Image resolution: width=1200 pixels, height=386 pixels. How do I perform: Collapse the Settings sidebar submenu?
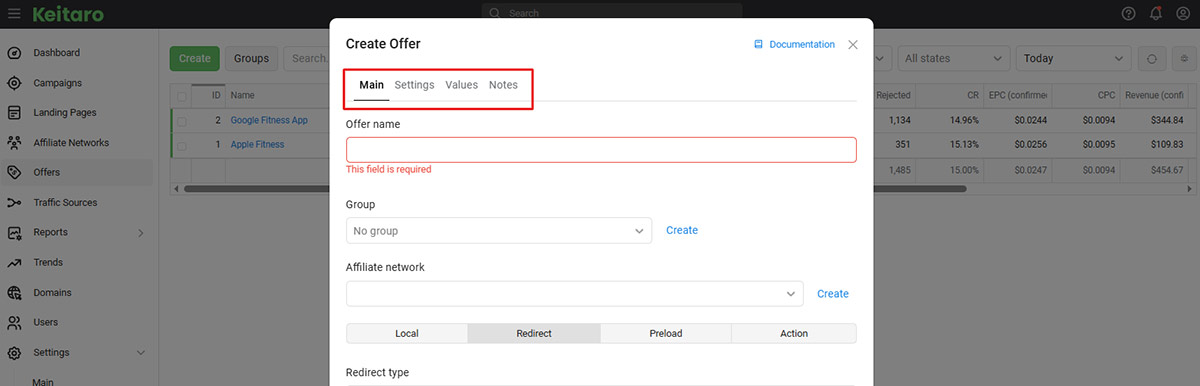pos(140,353)
